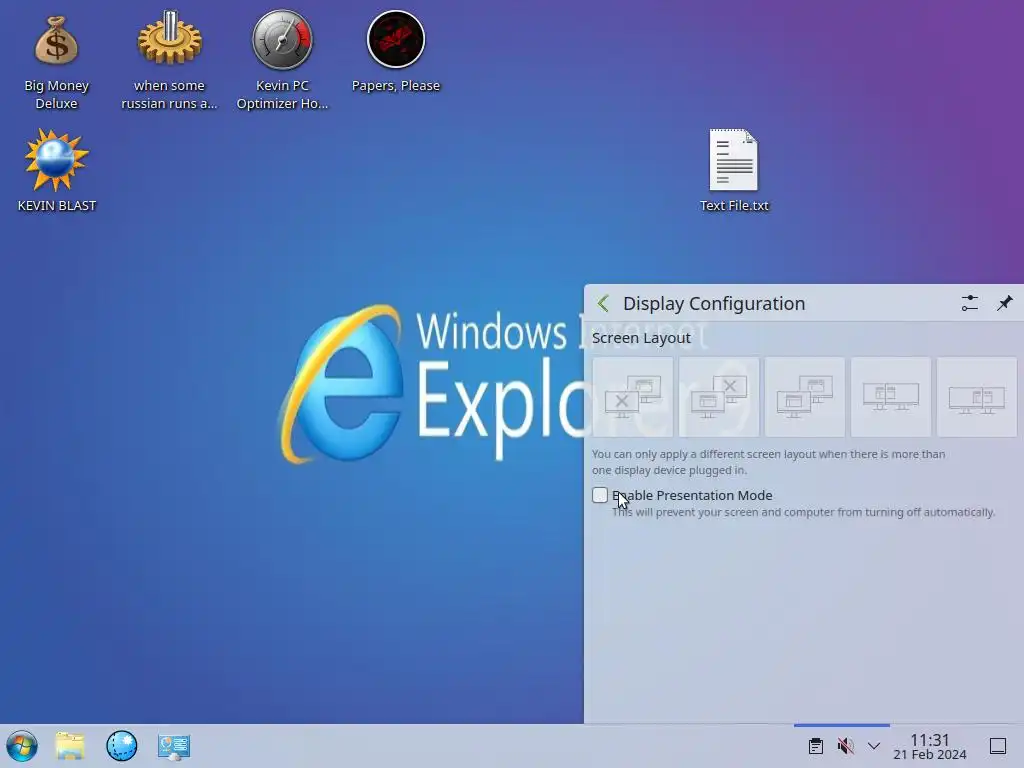This screenshot has width=1024, height=768.
Task: Choose third screen layout with both monitors on
Action: point(805,396)
